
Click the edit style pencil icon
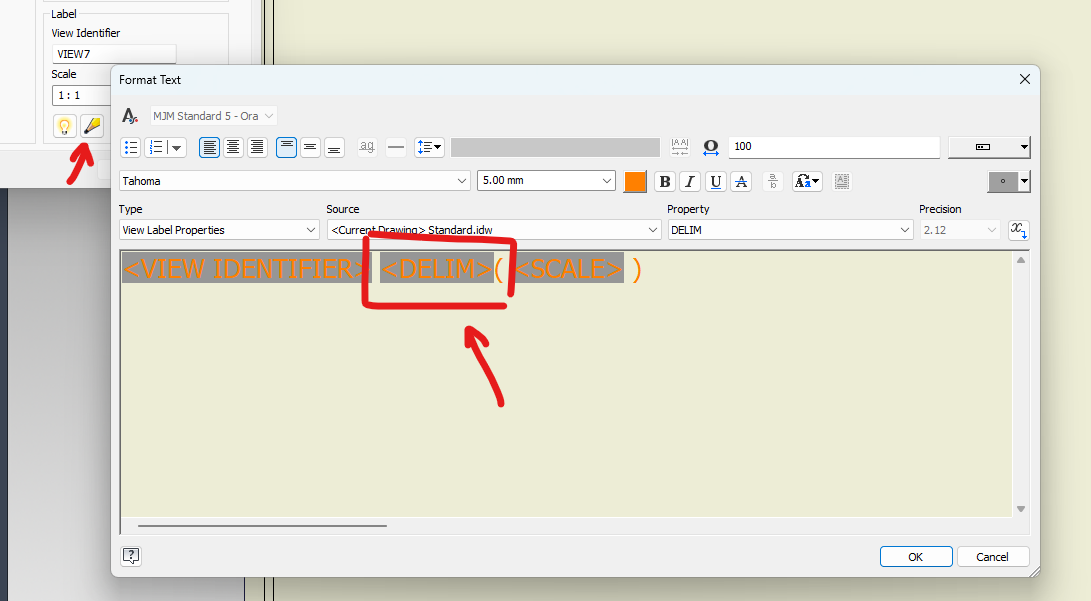92,126
